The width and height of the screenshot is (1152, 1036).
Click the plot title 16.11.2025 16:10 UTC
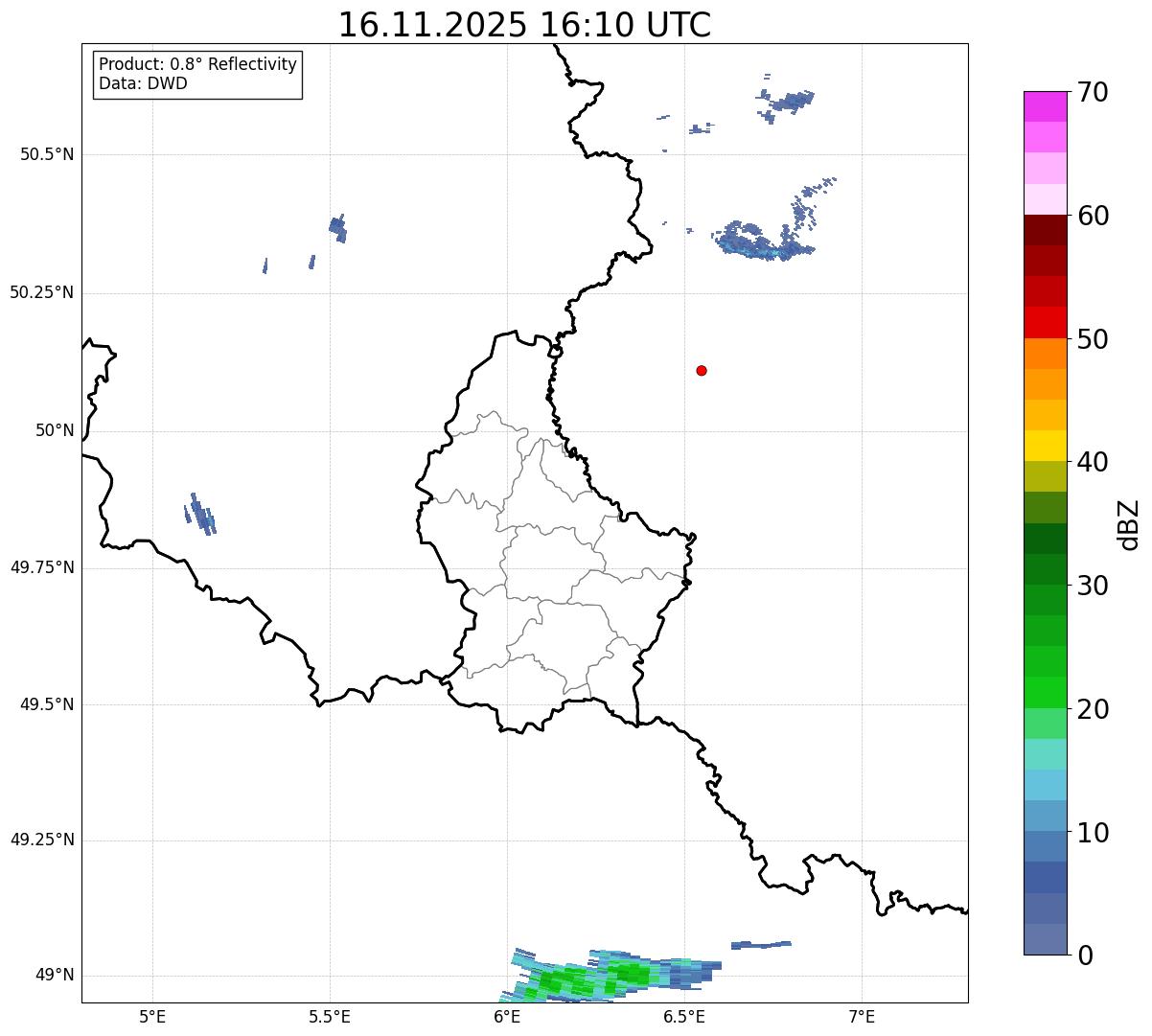pos(524,25)
